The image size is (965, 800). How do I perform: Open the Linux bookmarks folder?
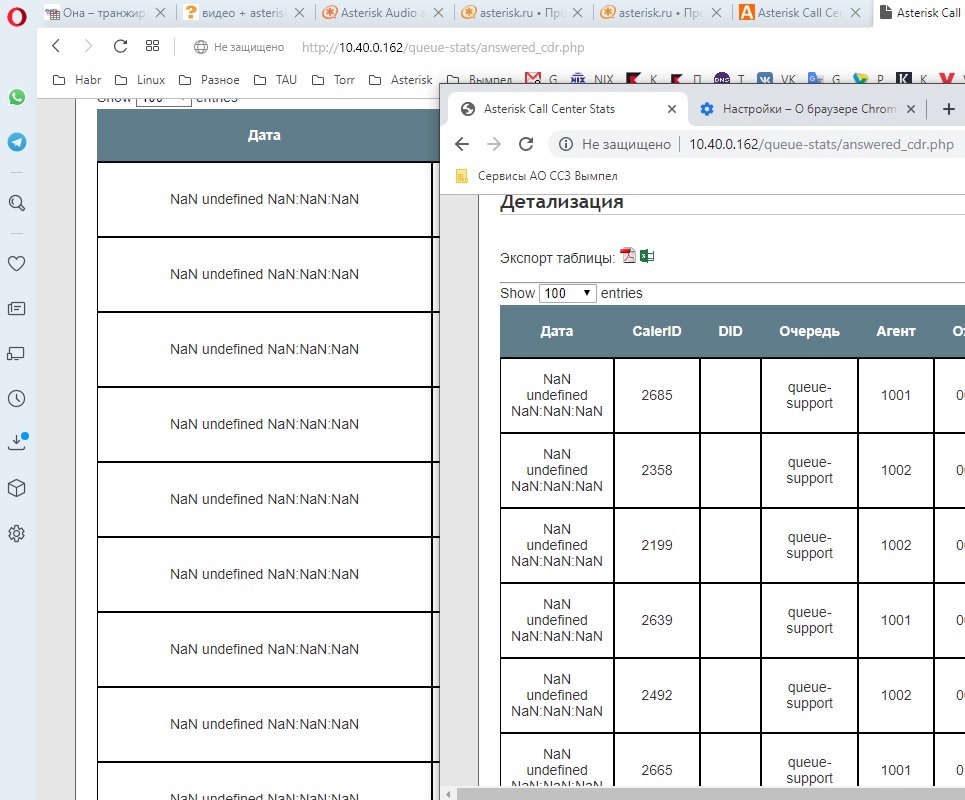pos(140,80)
